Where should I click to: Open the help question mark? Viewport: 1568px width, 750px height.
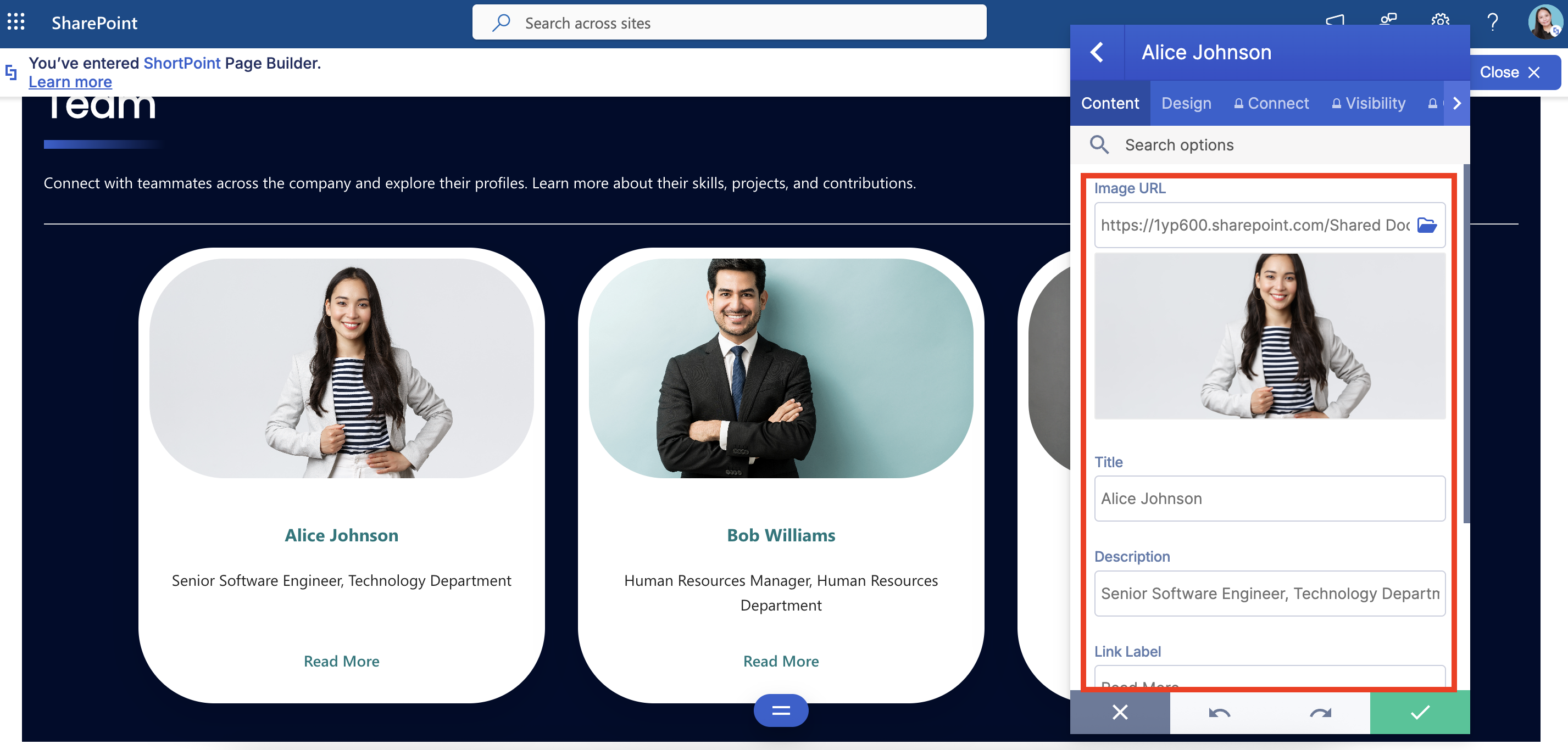click(1492, 23)
